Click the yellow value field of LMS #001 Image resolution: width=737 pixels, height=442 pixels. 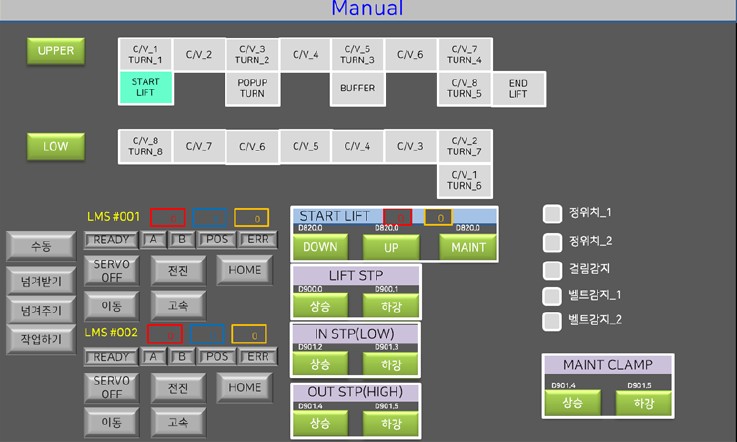click(251, 218)
